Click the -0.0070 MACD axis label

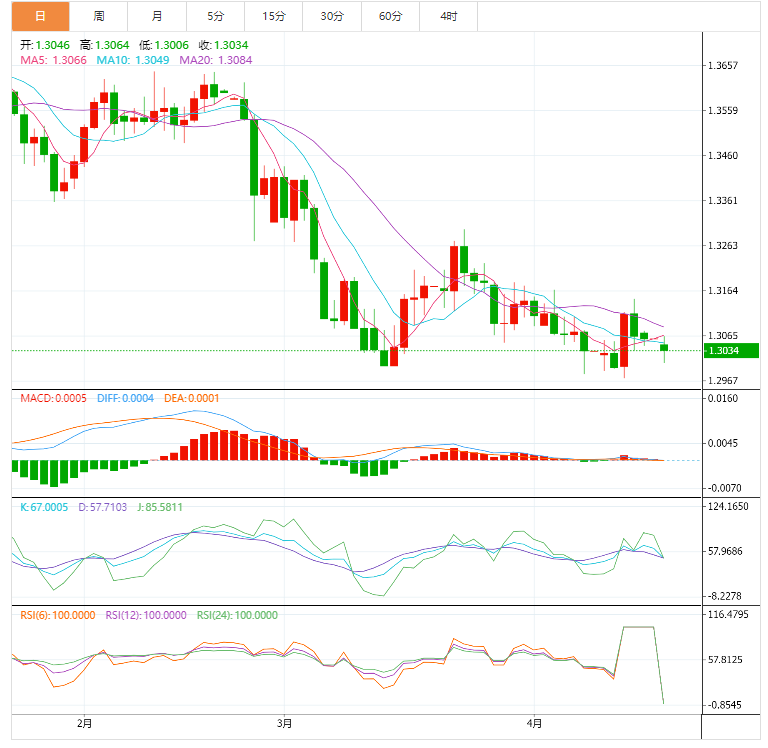[x=725, y=488]
